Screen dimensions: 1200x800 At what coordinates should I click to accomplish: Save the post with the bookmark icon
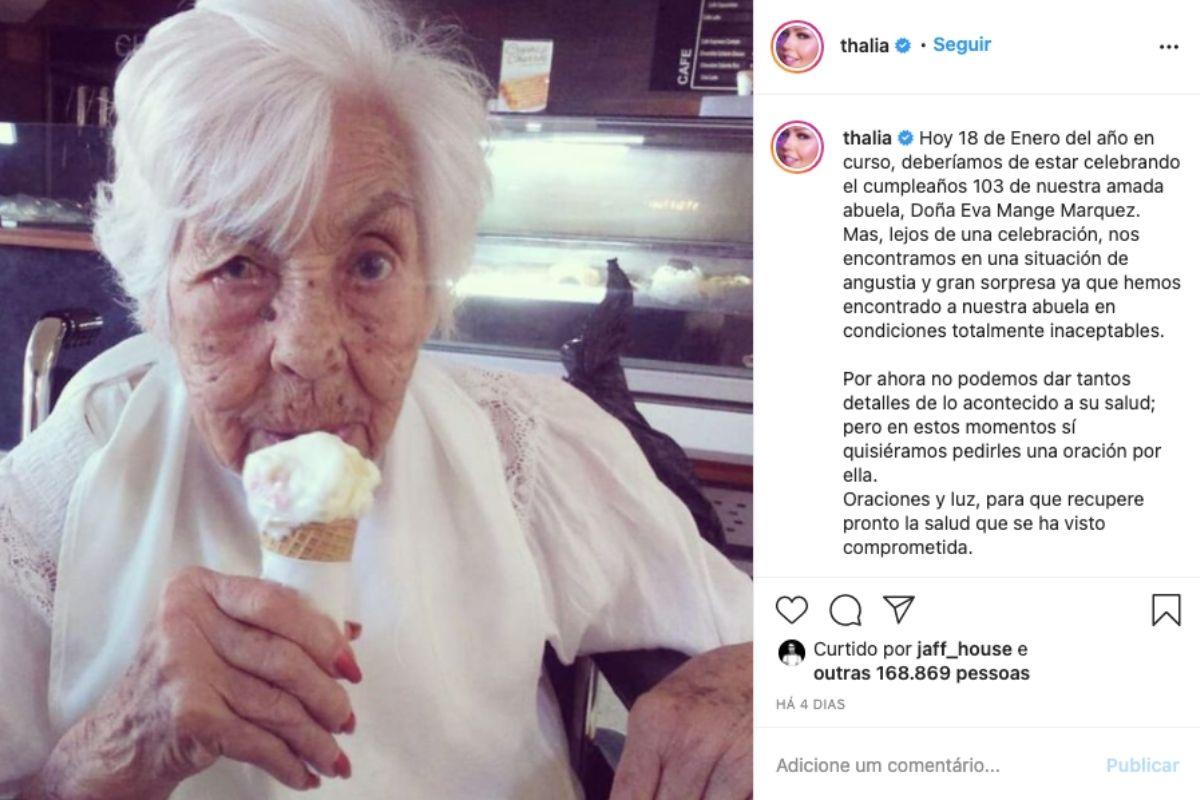pos(1166,609)
